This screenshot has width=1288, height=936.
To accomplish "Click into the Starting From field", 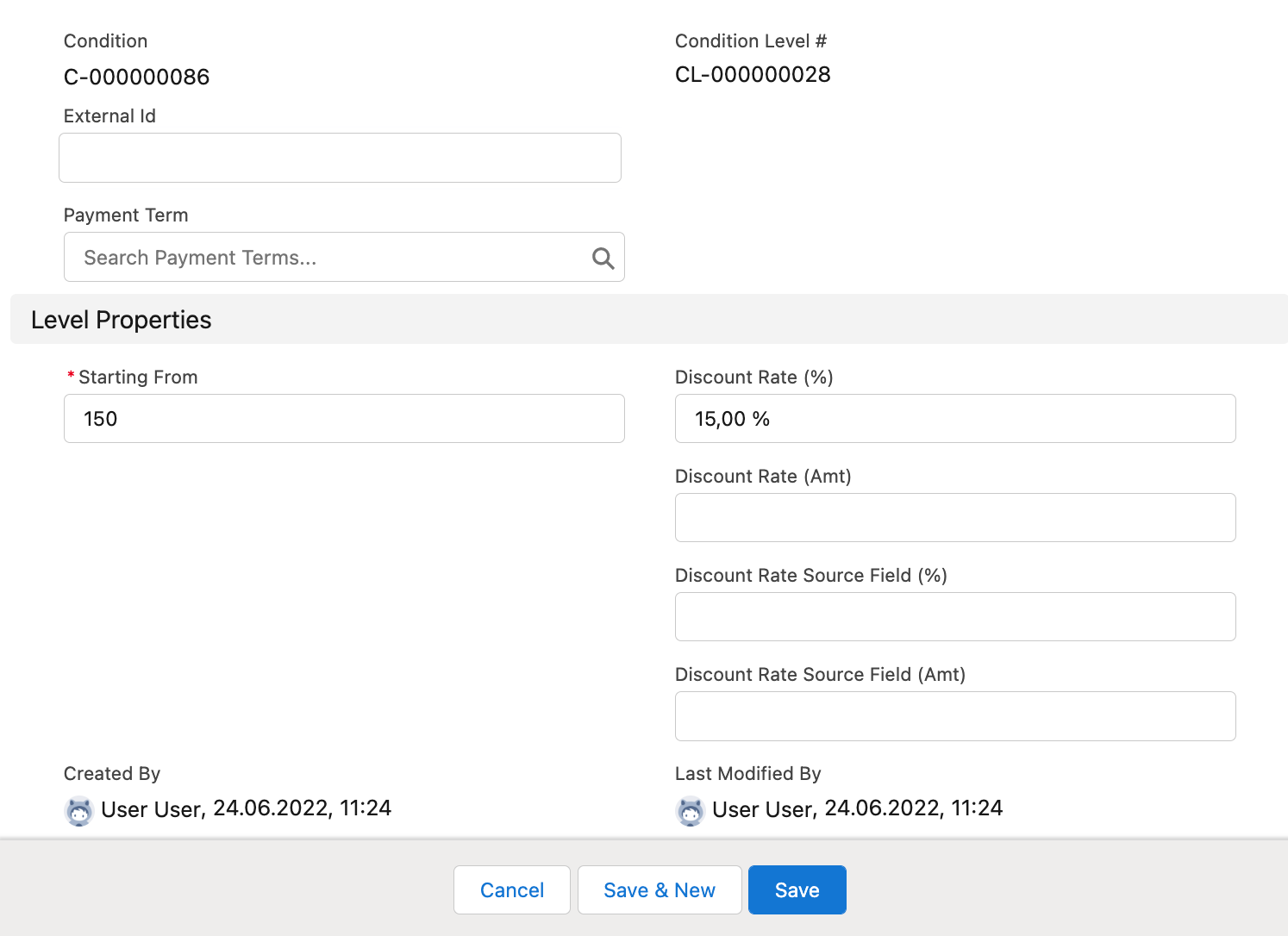I will point(344,419).
